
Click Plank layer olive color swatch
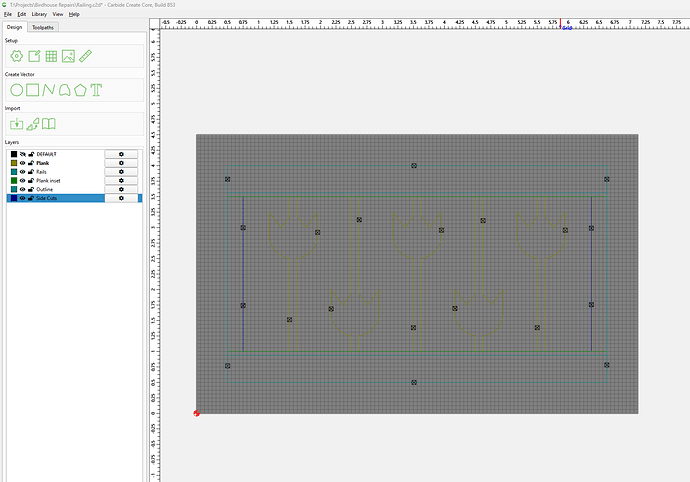tap(14, 163)
